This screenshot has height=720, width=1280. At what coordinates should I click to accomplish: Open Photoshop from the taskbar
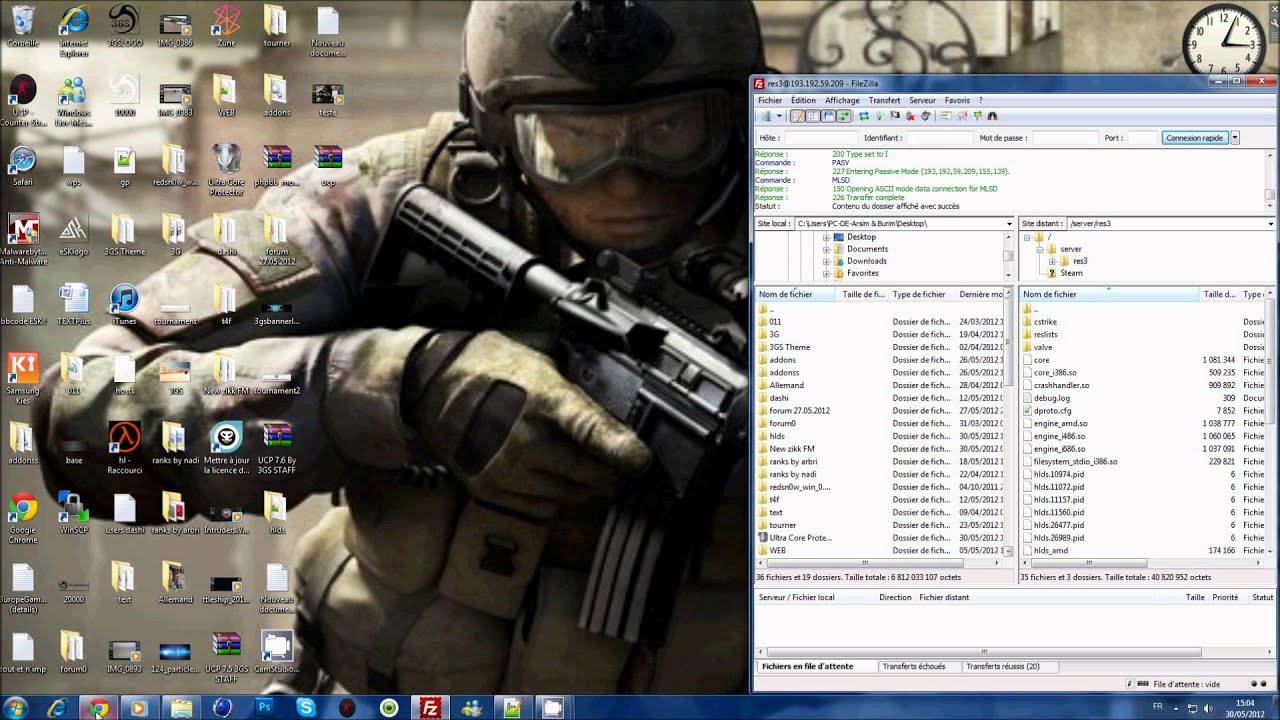pyautogui.click(x=264, y=708)
